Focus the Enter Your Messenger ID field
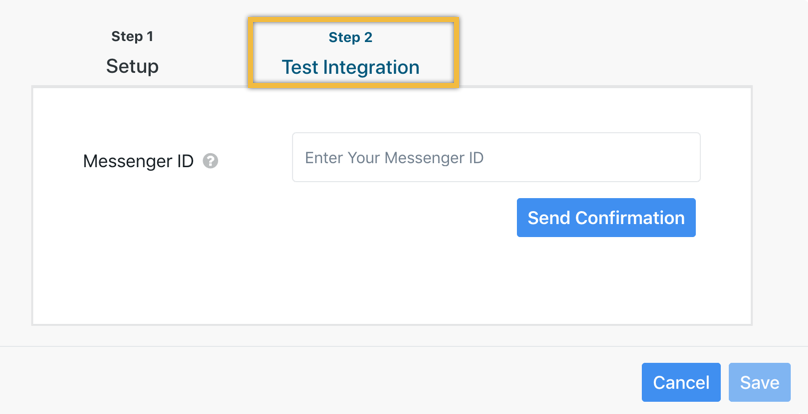The height and width of the screenshot is (414, 808). point(496,157)
